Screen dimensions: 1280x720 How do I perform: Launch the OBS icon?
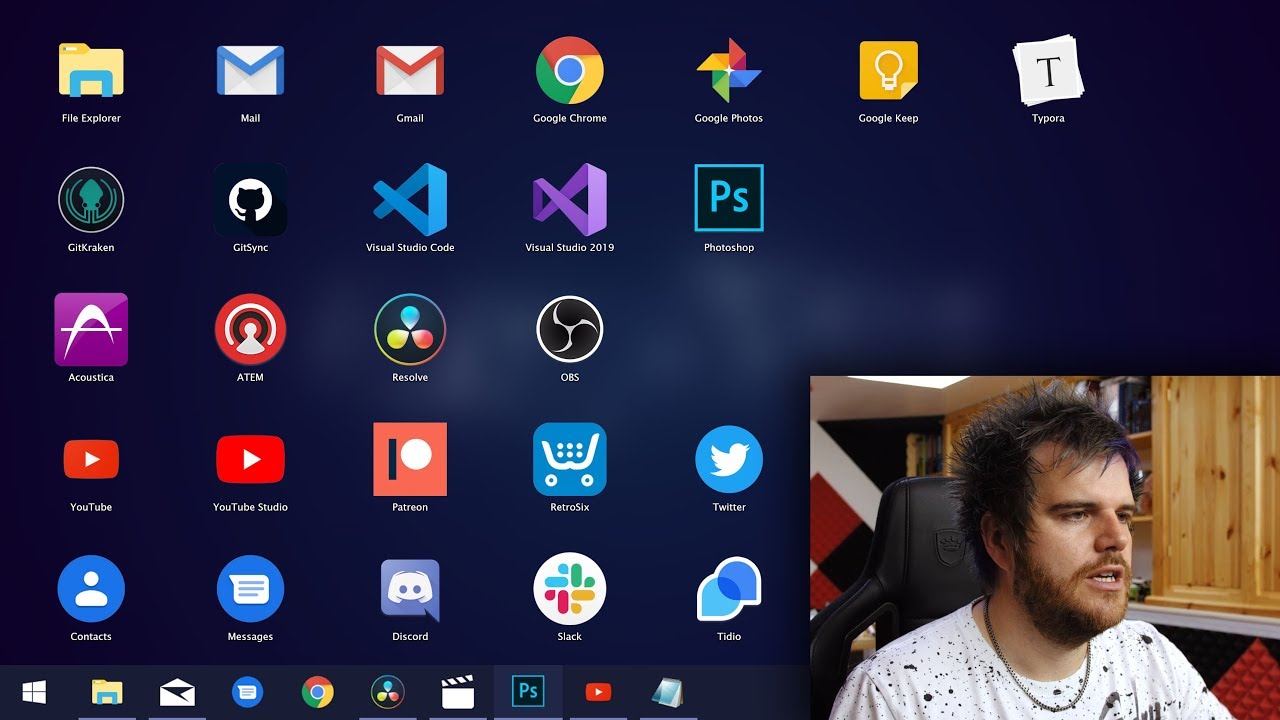point(569,329)
